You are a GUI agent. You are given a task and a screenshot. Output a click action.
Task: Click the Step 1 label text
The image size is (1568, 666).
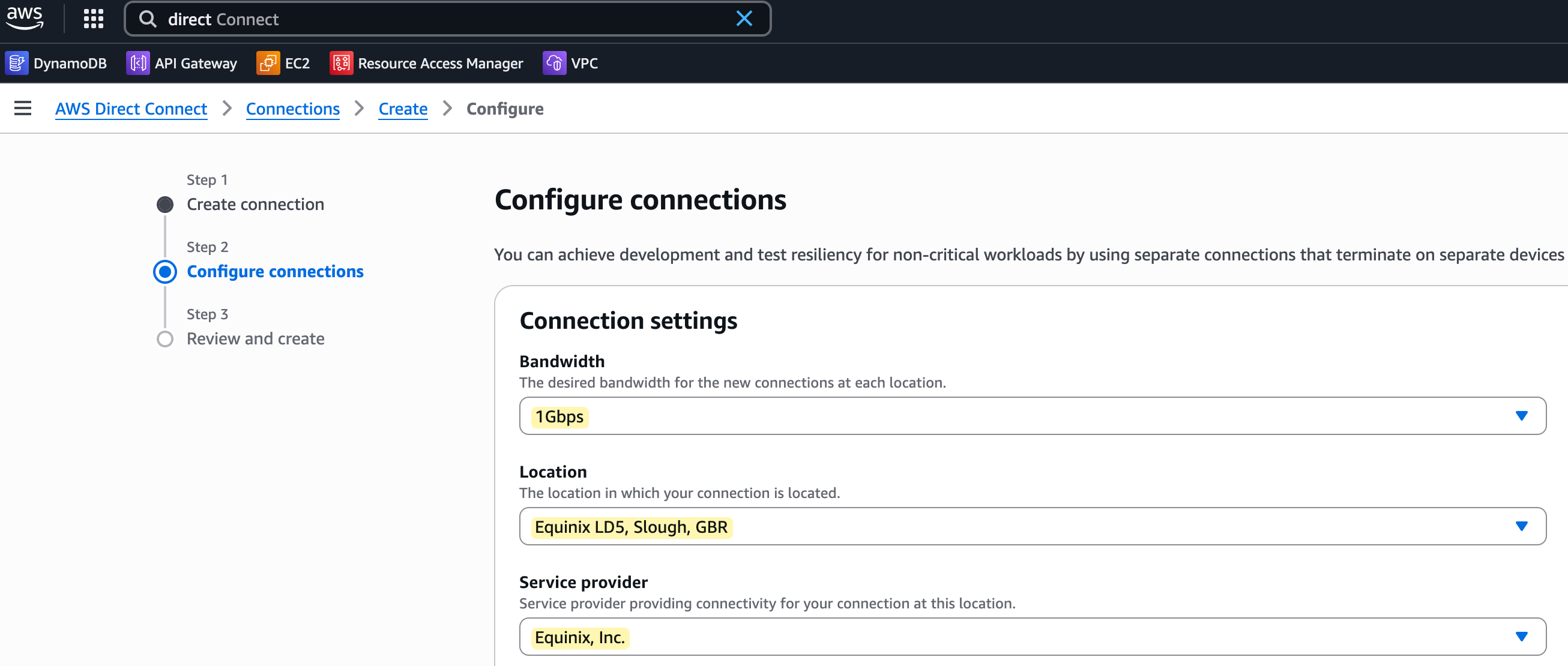(207, 180)
